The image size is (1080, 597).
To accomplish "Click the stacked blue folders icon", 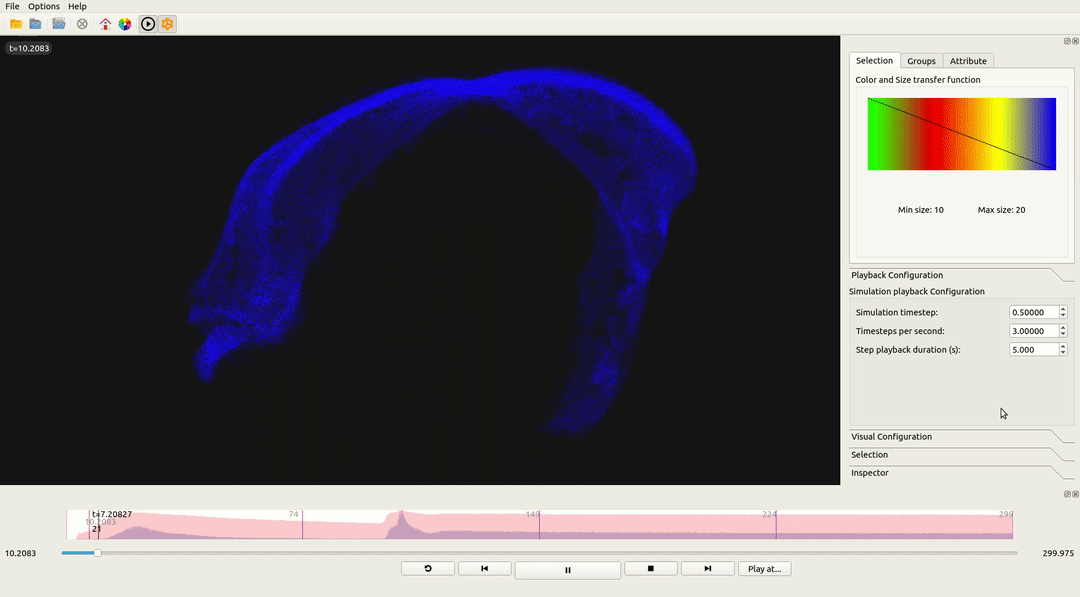I will [x=59, y=24].
